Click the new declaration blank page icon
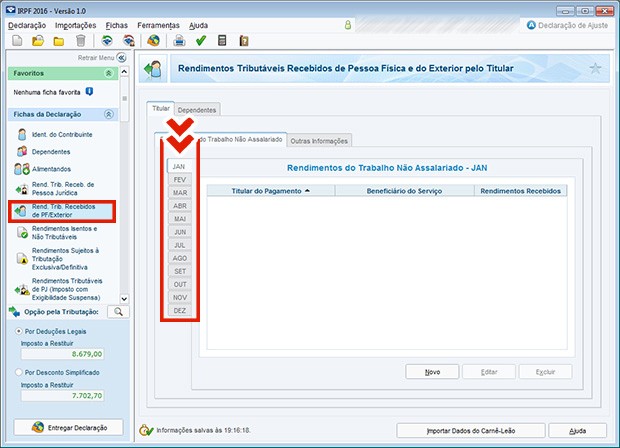Screen dimensions: 620x448 [x=15, y=41]
